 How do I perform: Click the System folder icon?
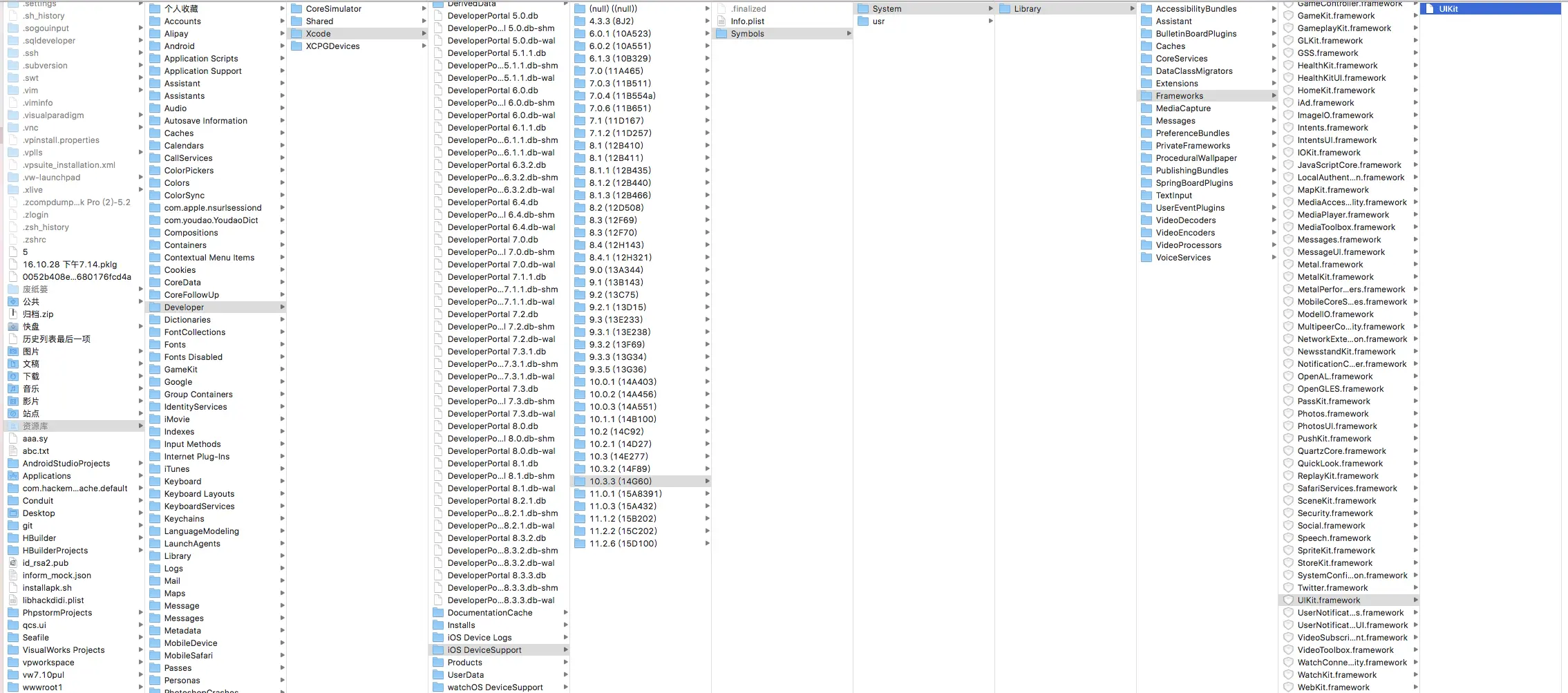pyautogui.click(x=863, y=9)
